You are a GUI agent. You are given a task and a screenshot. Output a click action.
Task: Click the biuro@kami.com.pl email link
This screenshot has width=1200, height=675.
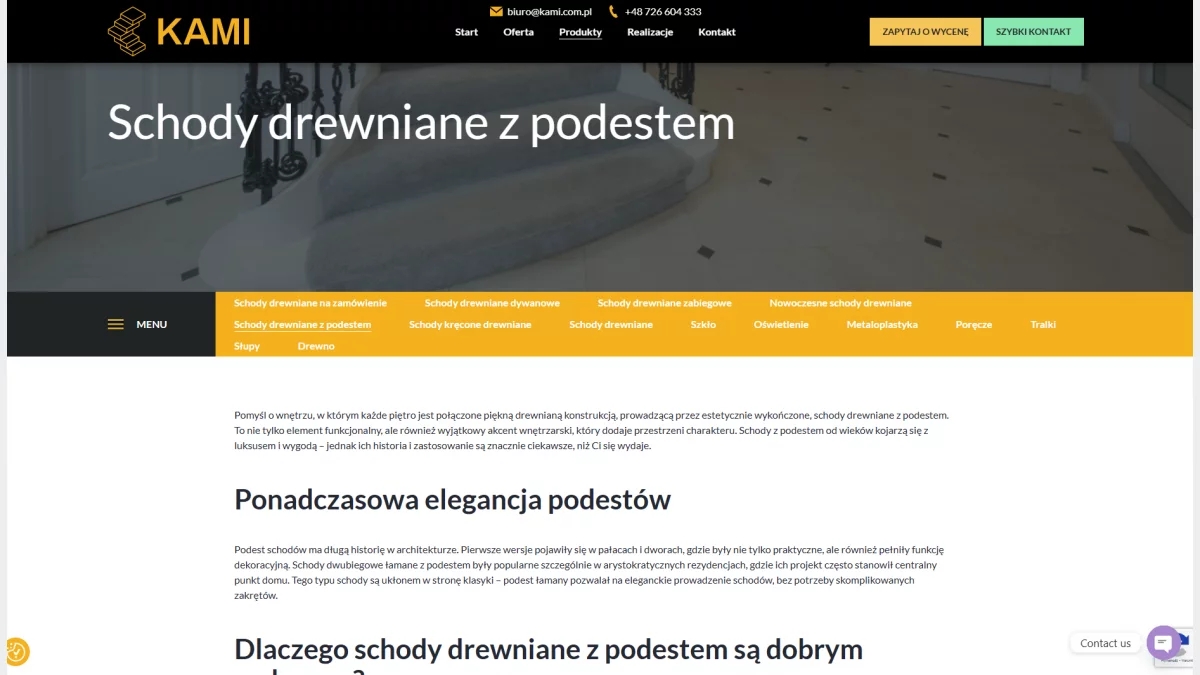pyautogui.click(x=549, y=12)
